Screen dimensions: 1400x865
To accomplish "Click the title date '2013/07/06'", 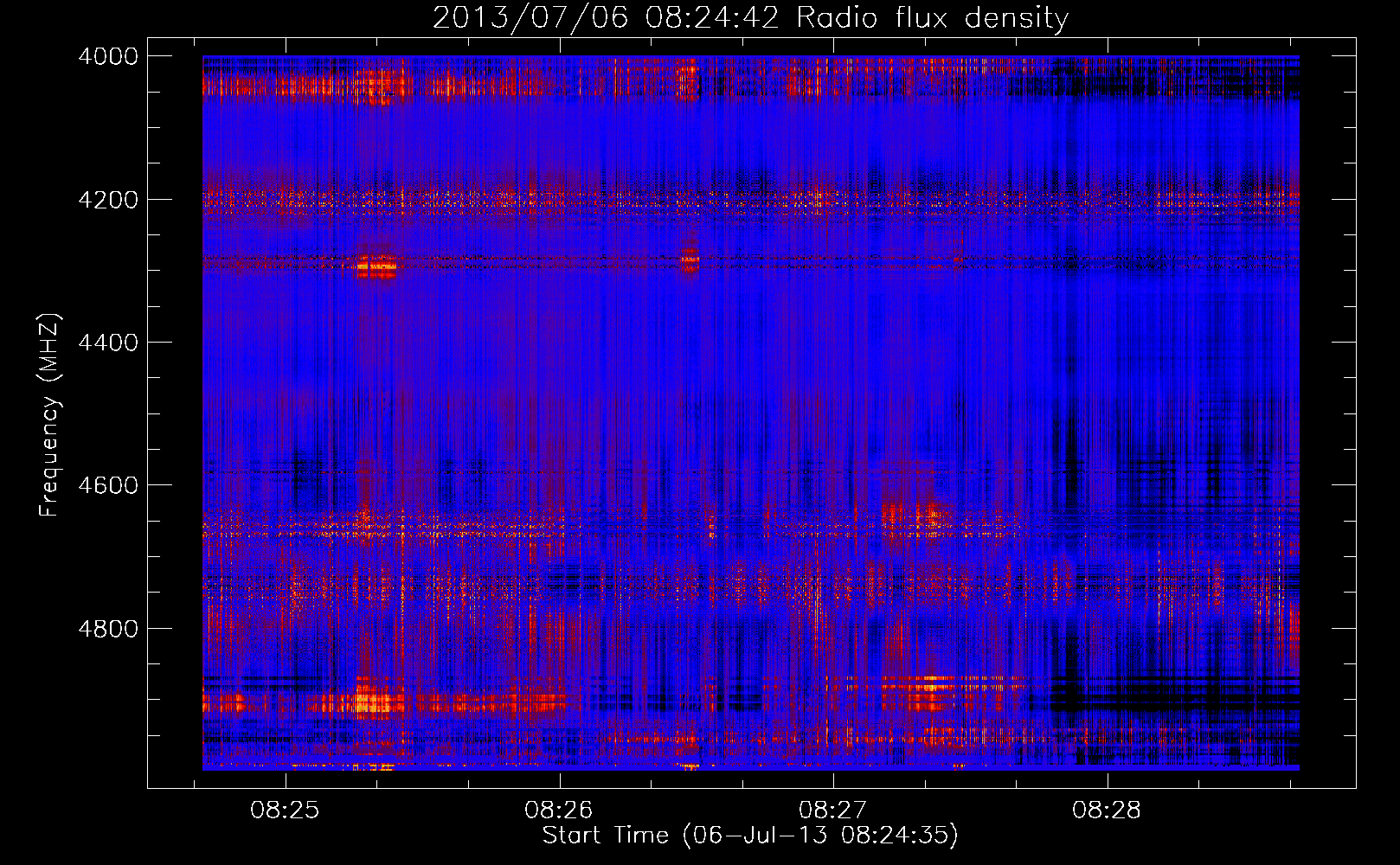I will tap(530, 18).
